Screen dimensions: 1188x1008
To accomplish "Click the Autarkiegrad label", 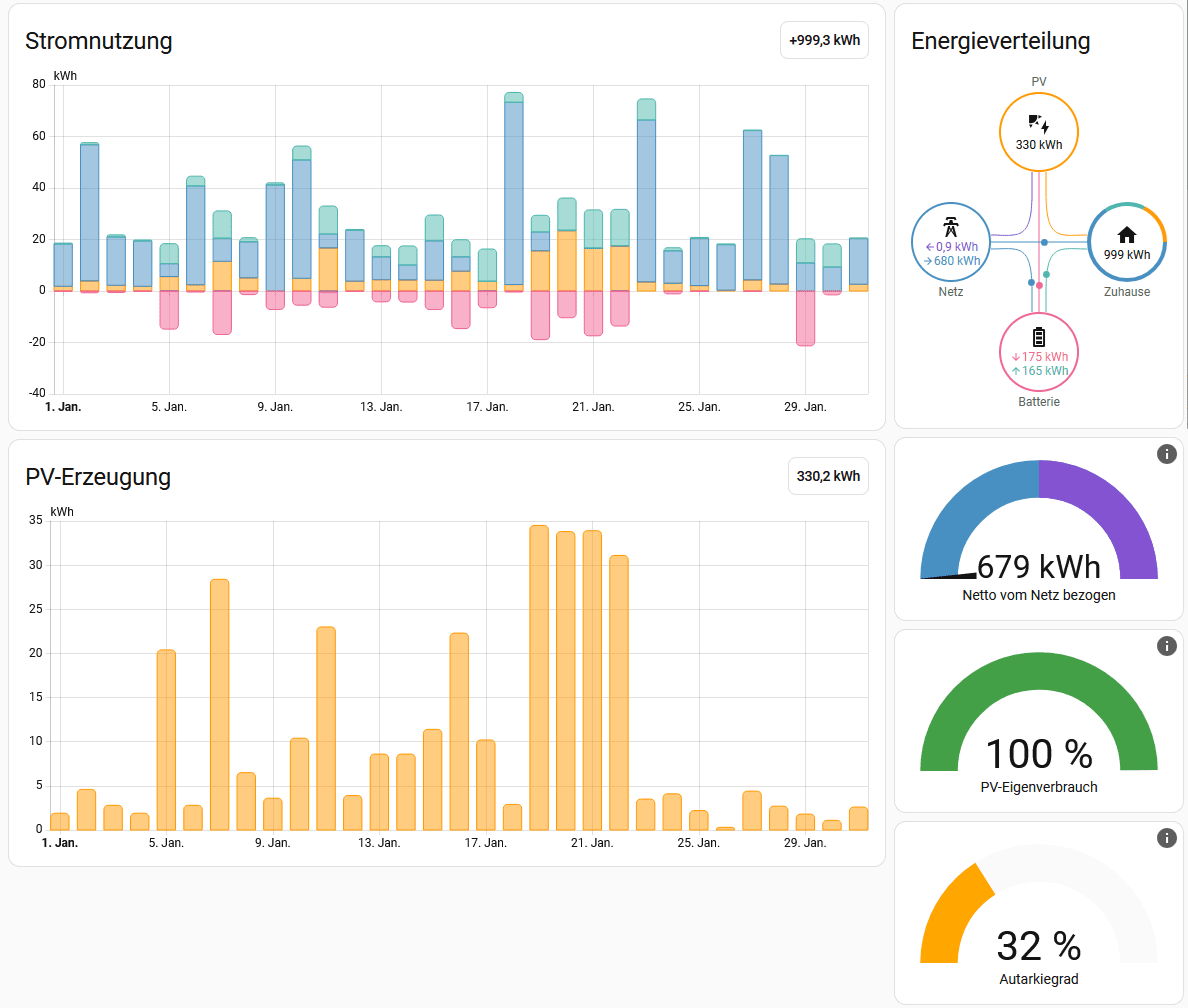I will pyautogui.click(x=1039, y=978).
